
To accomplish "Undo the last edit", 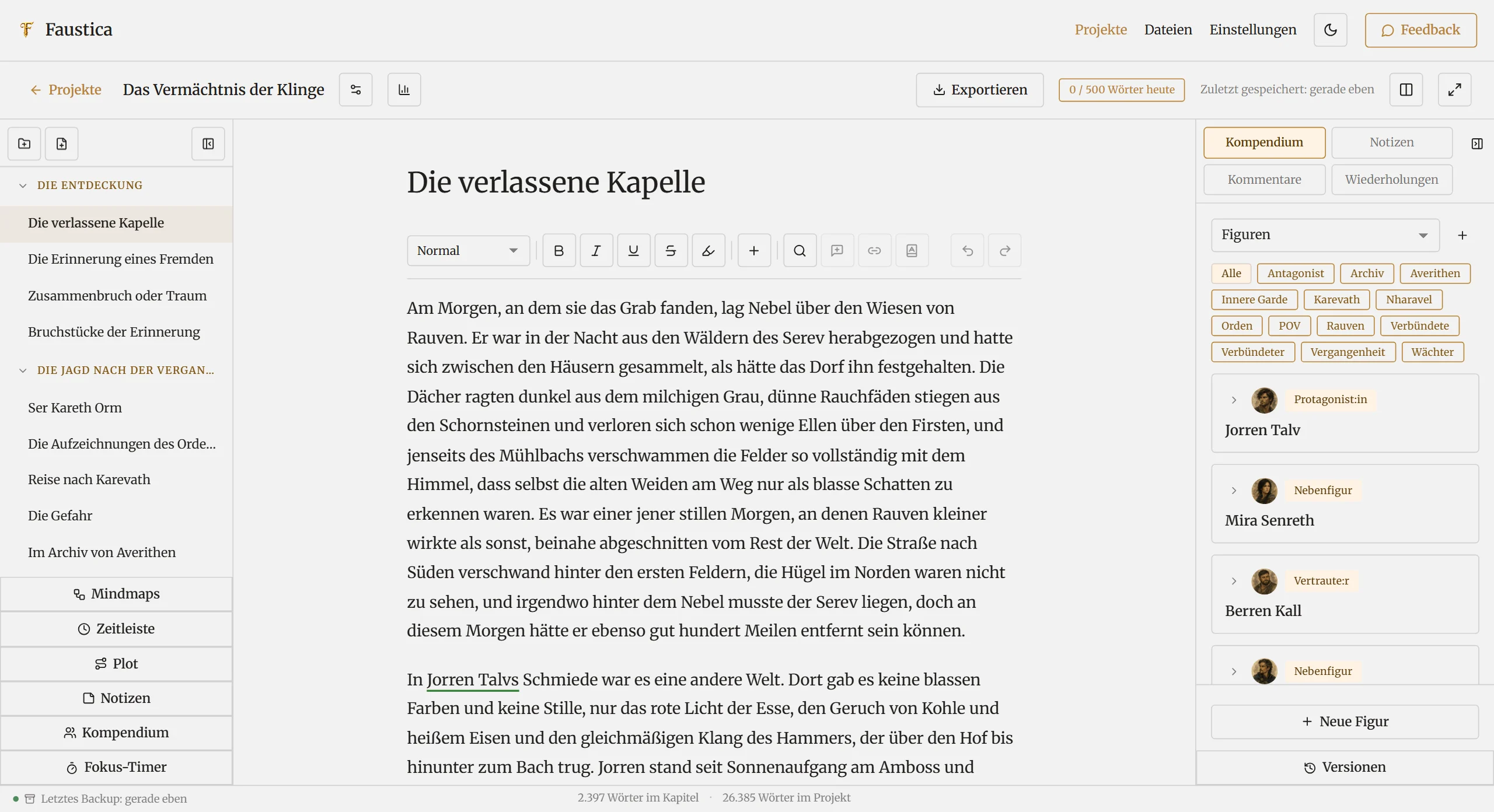I will coord(968,250).
